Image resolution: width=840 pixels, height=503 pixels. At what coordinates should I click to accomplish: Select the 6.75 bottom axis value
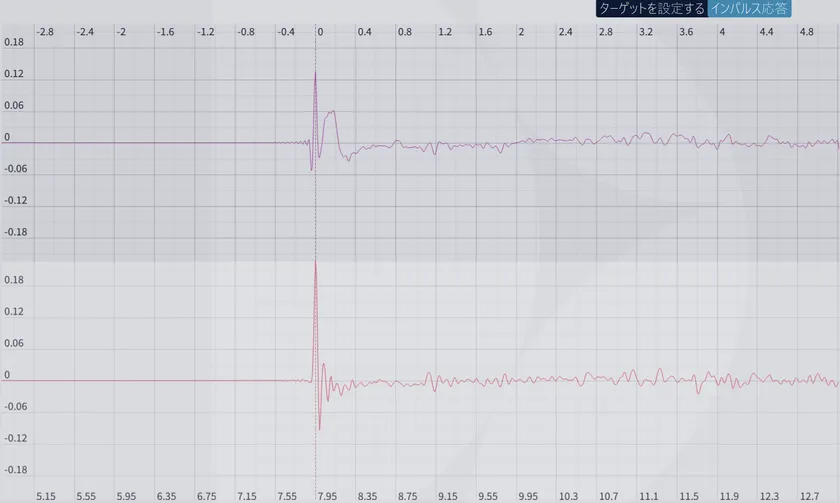[x=206, y=496]
